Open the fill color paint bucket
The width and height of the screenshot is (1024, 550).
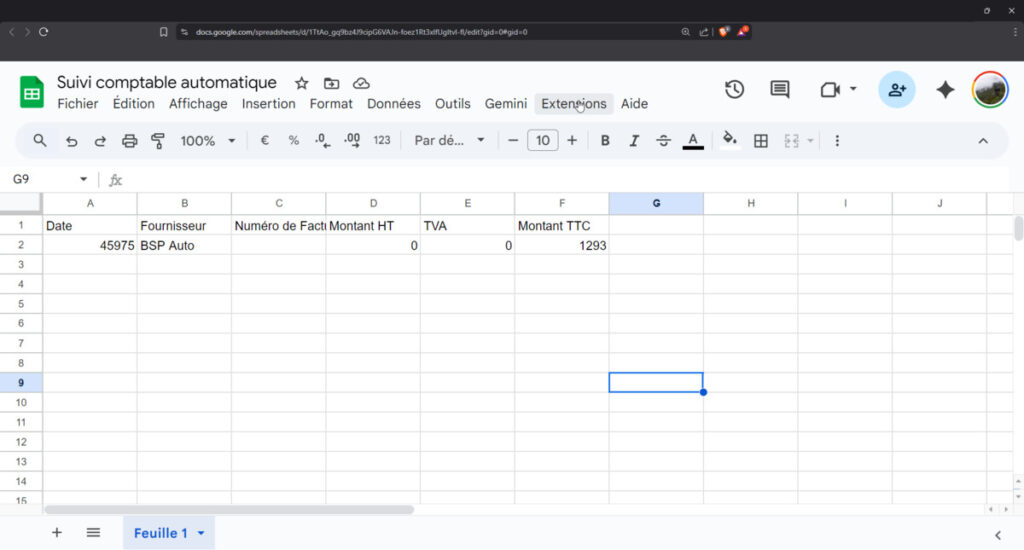point(730,141)
